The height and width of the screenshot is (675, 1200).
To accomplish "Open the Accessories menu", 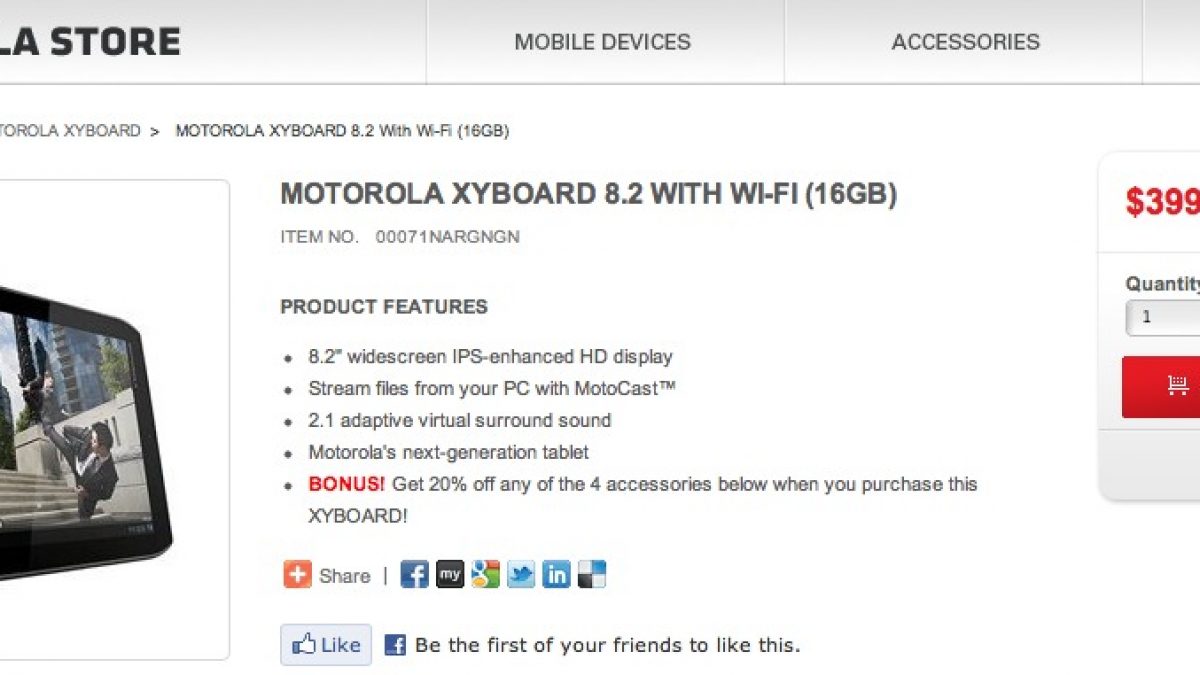I will [965, 42].
